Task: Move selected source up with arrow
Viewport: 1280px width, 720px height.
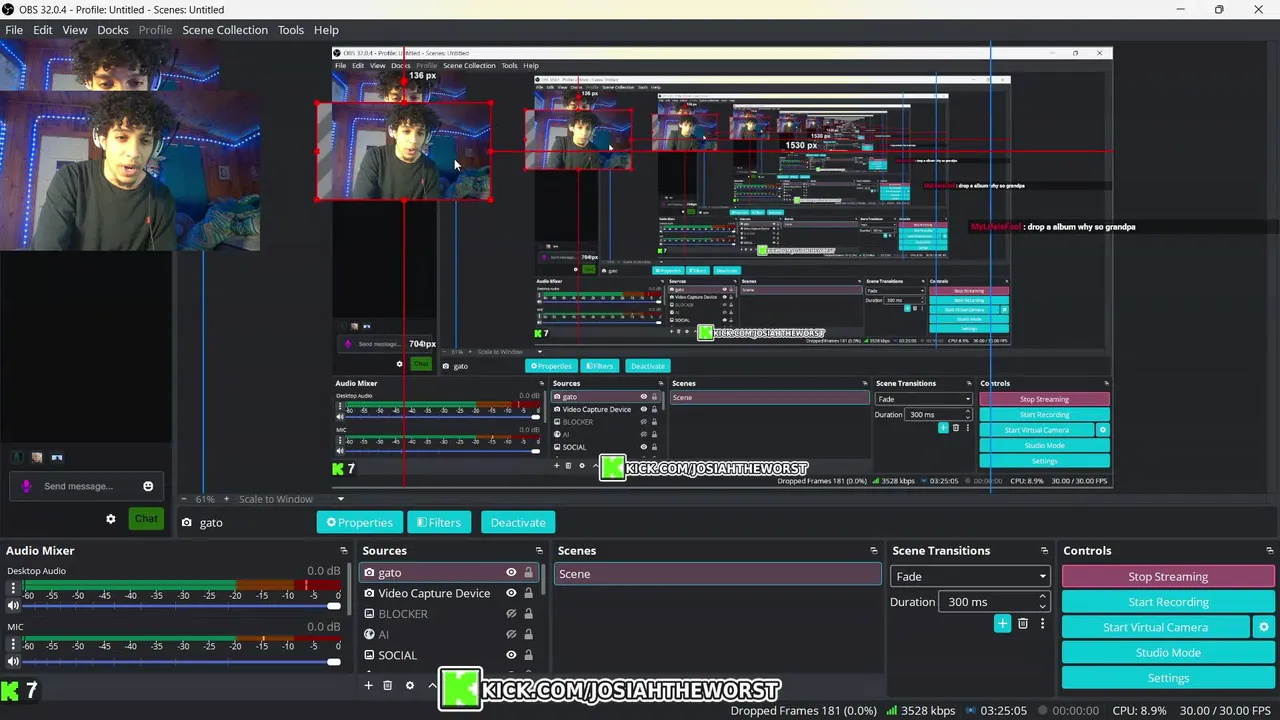Action: [x=432, y=685]
